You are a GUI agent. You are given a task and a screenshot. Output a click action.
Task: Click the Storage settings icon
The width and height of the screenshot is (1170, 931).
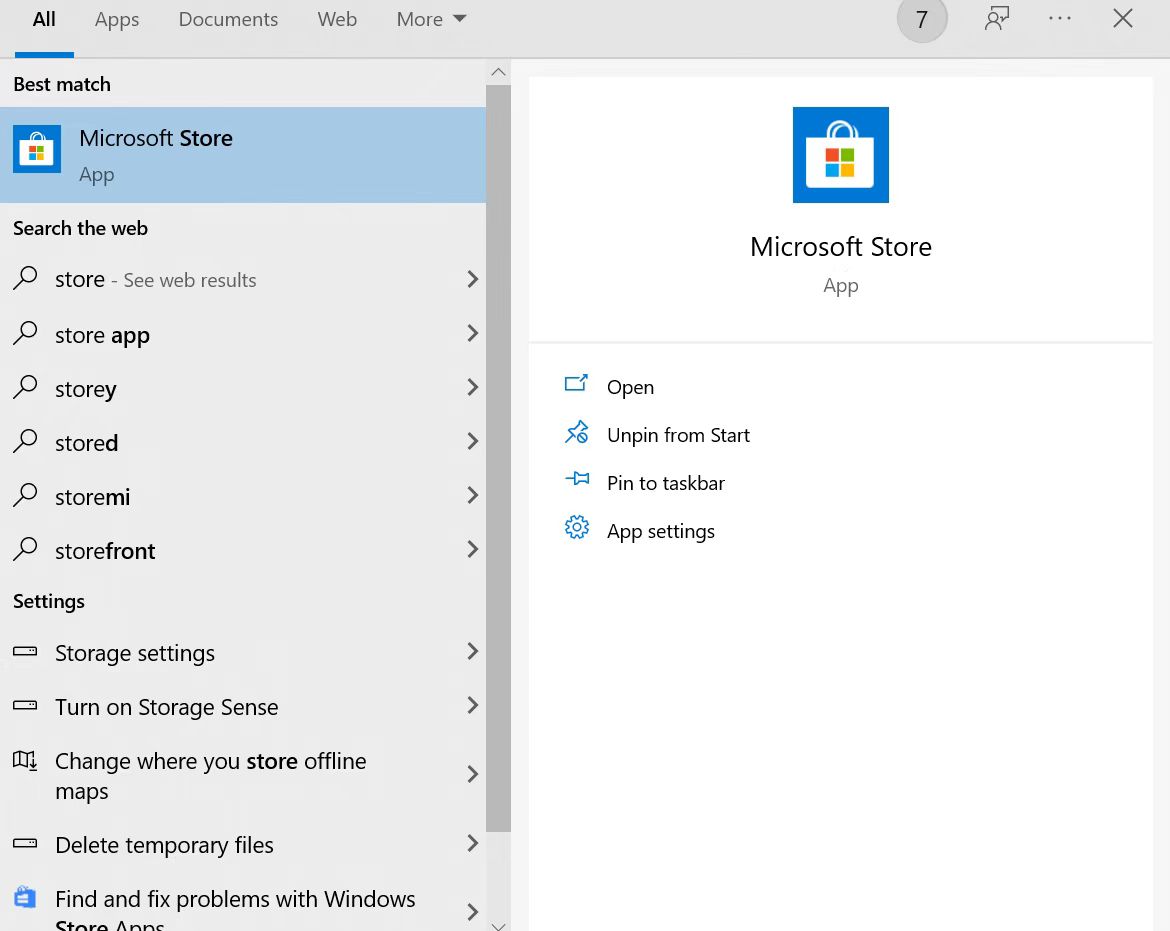tap(24, 651)
